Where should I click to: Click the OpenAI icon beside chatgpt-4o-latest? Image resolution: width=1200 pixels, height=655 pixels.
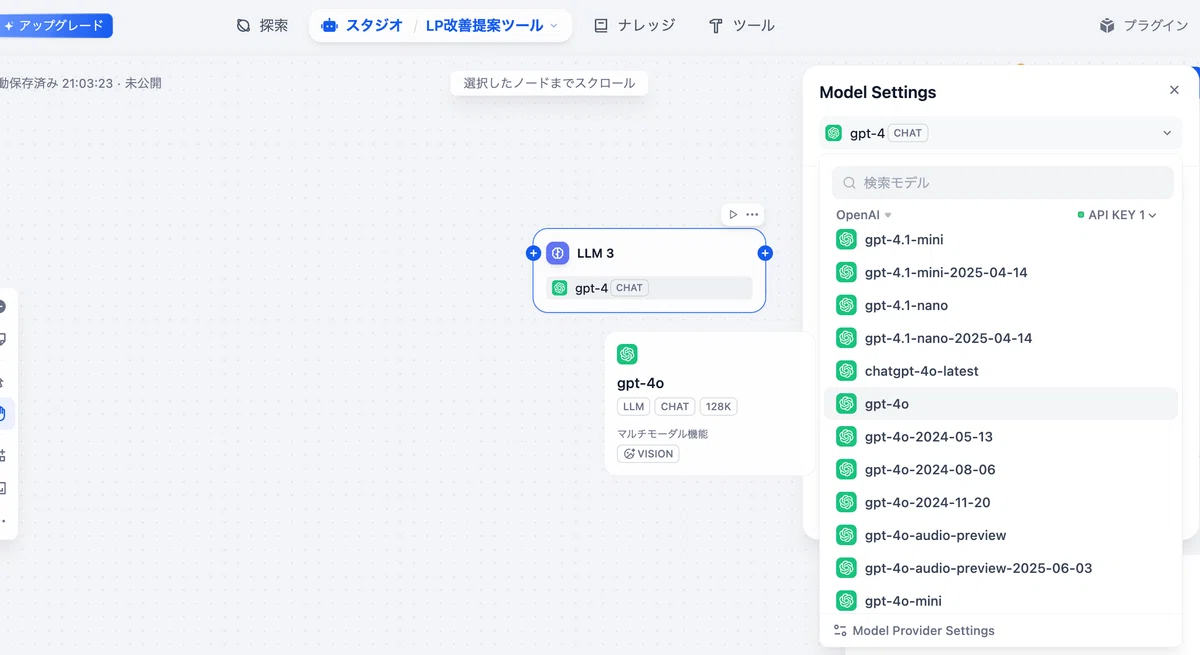[x=847, y=371]
